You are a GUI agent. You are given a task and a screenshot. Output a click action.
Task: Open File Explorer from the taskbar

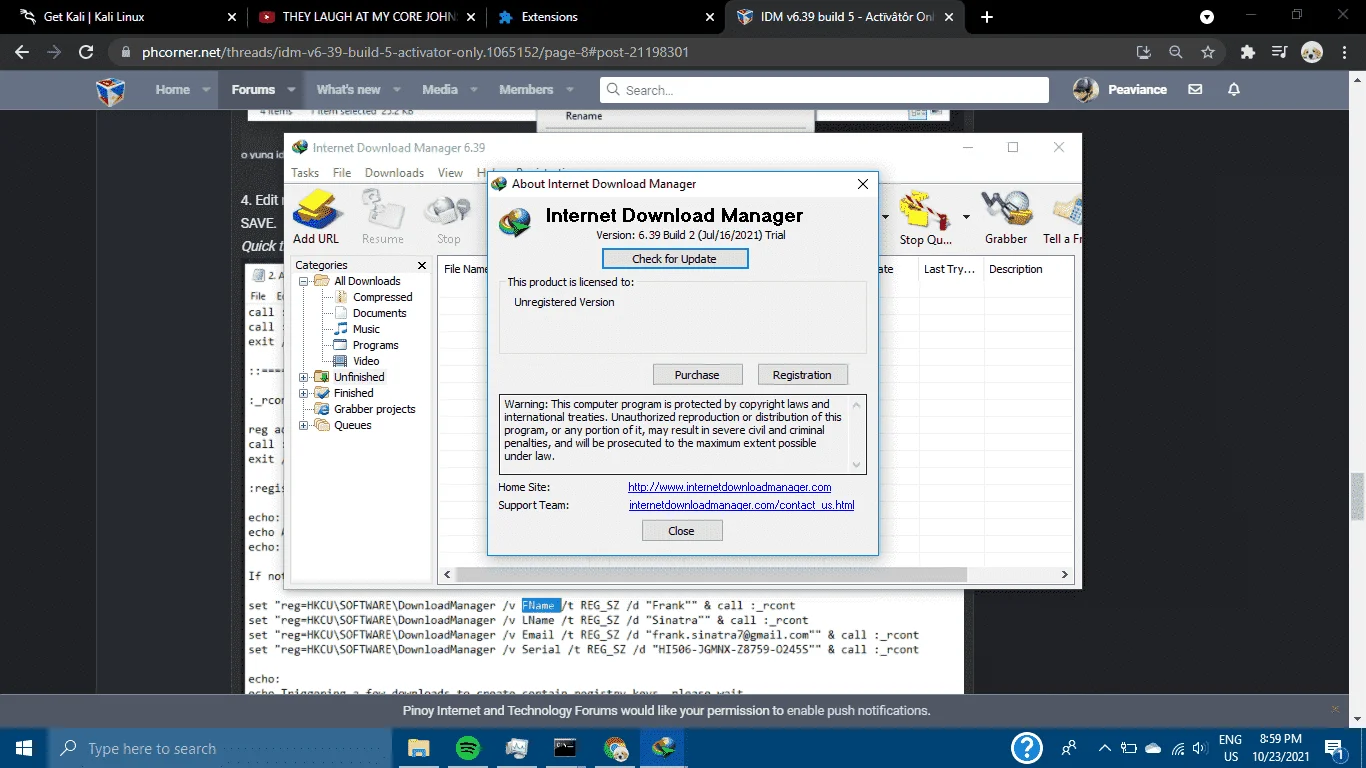(418, 747)
